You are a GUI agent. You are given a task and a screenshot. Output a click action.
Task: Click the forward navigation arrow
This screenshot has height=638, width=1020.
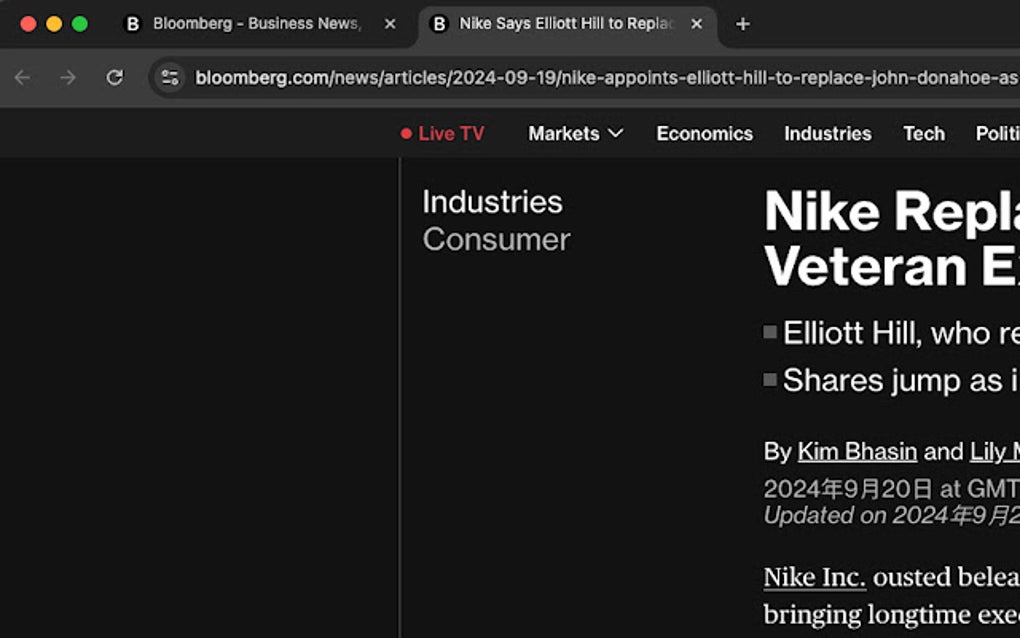click(67, 77)
